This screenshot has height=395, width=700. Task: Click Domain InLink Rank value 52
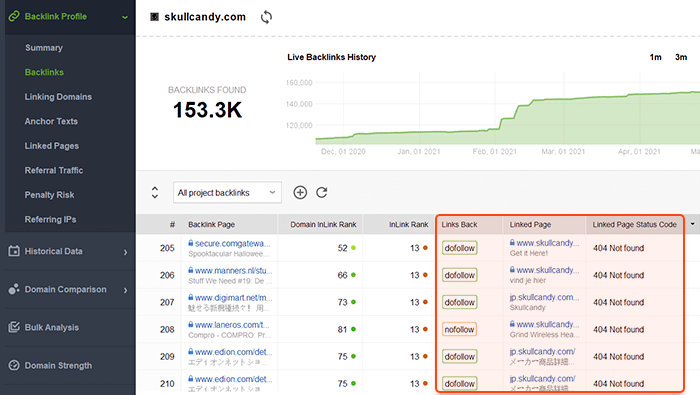[x=342, y=248]
